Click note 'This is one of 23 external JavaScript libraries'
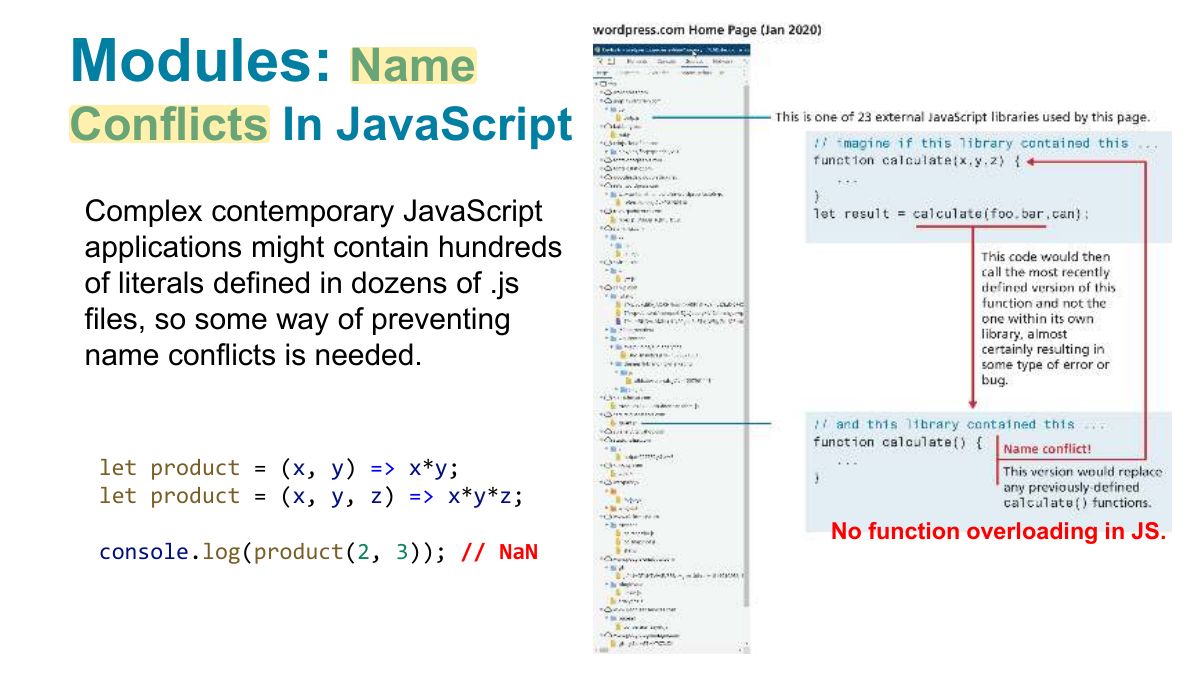The width and height of the screenshot is (1200, 675). [x=962, y=117]
